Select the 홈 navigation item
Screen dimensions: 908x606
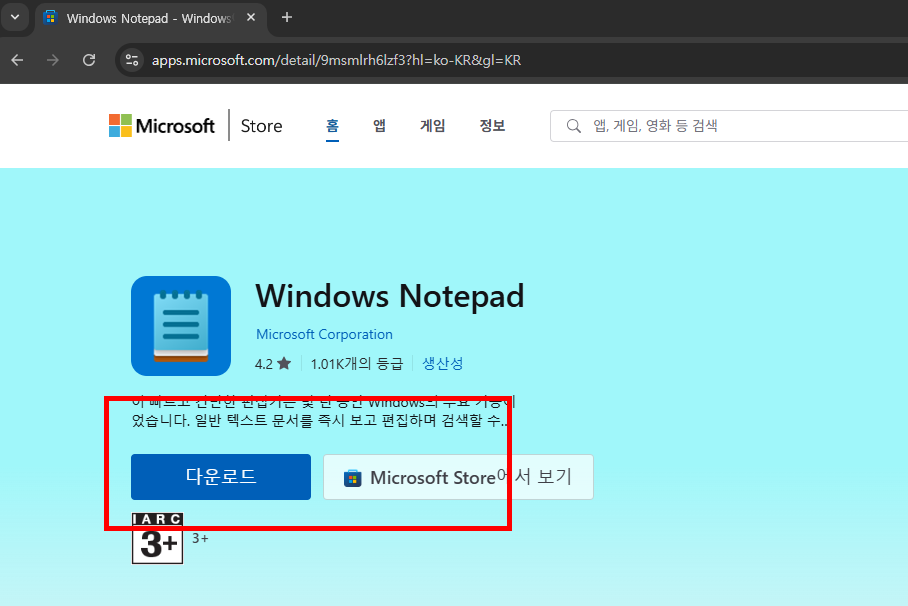point(332,126)
